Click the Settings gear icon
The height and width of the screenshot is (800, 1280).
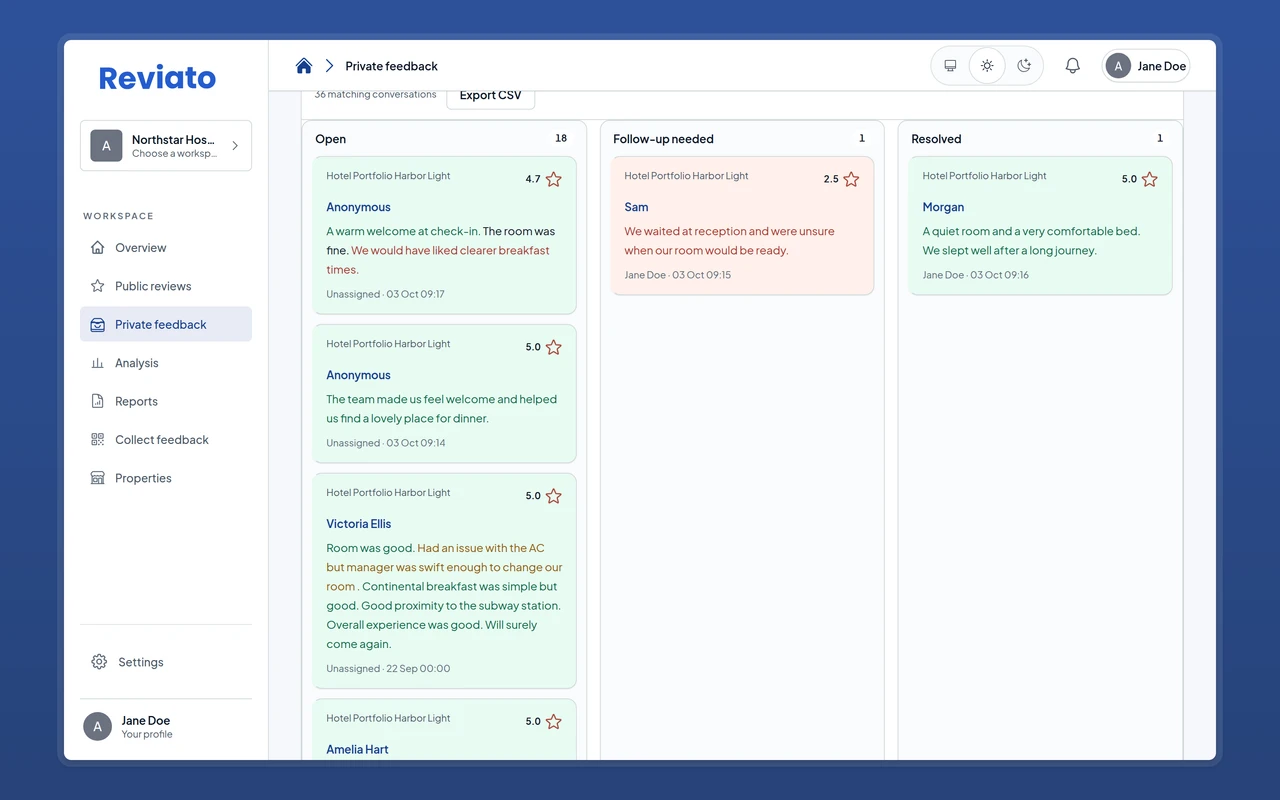coord(99,662)
